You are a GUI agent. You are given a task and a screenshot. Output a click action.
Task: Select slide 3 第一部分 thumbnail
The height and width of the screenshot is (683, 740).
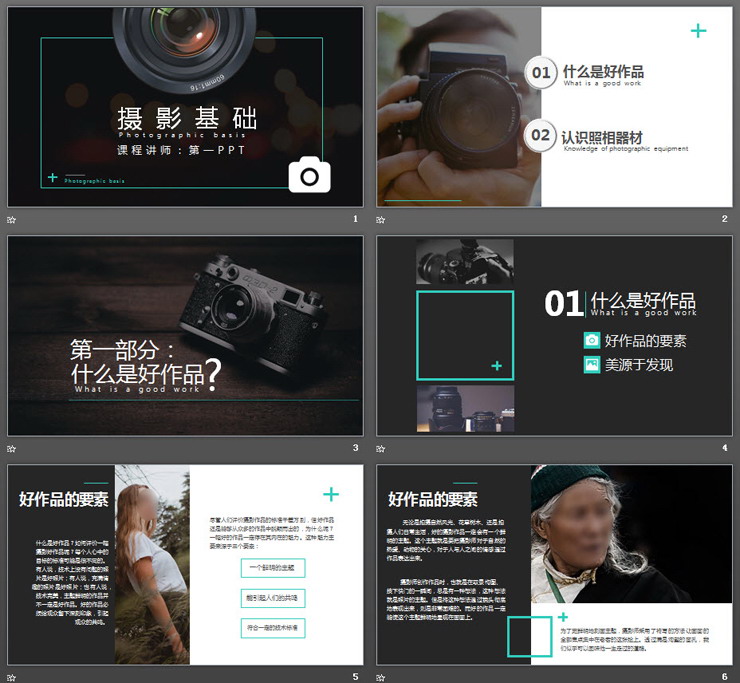point(185,336)
